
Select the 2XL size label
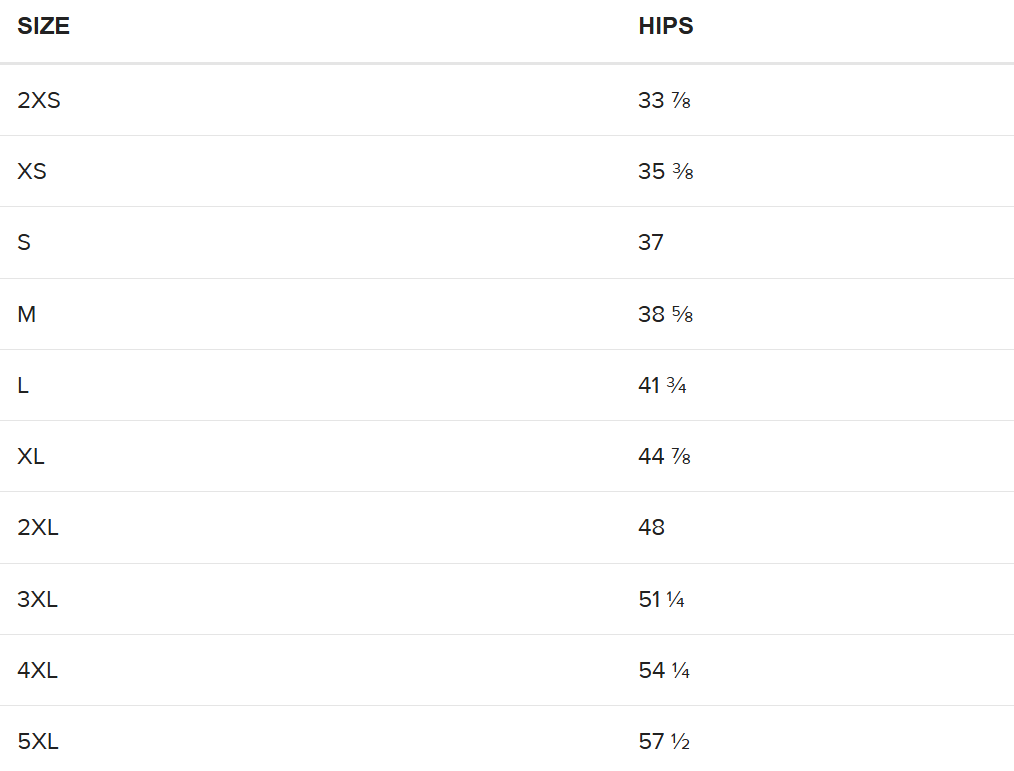click(x=38, y=528)
